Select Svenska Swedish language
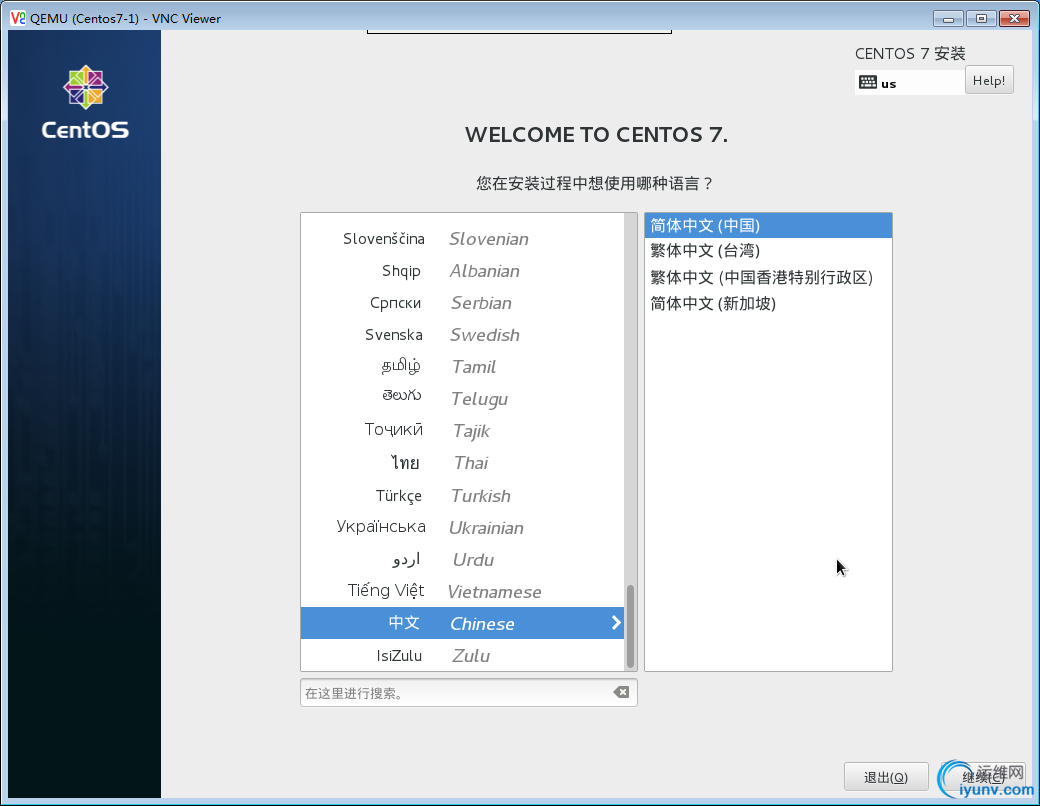1040x806 pixels. pyautogui.click(x=462, y=334)
